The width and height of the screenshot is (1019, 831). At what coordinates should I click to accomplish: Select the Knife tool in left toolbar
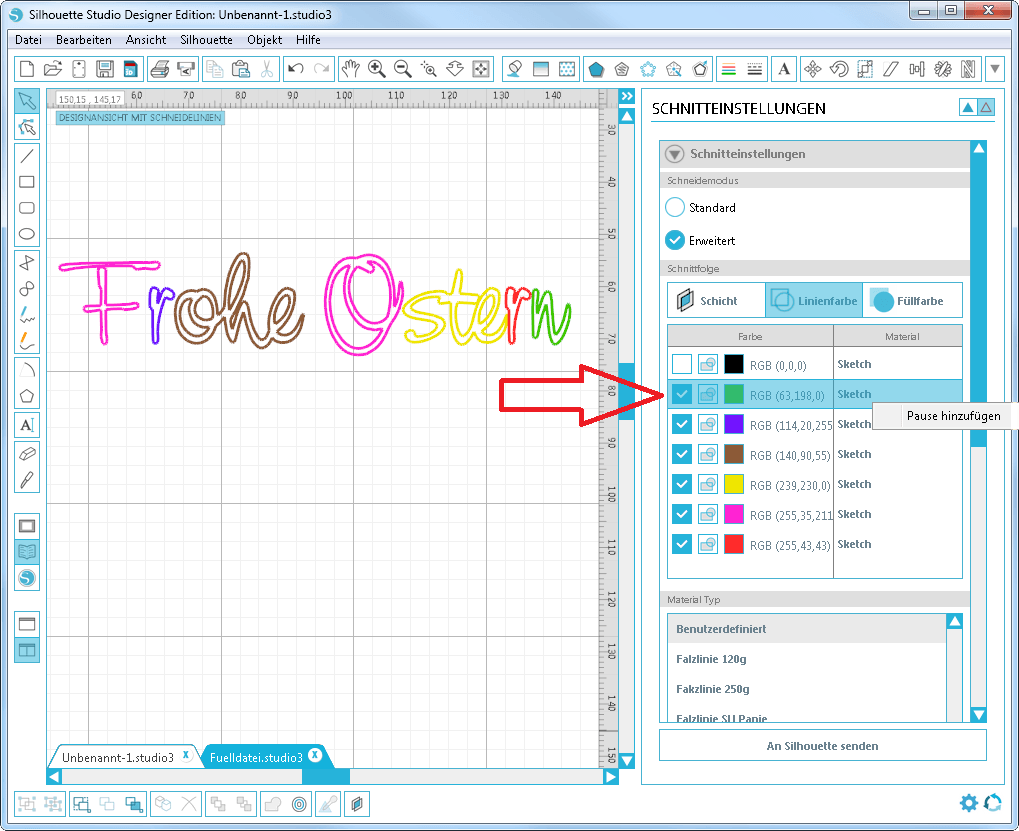27,479
